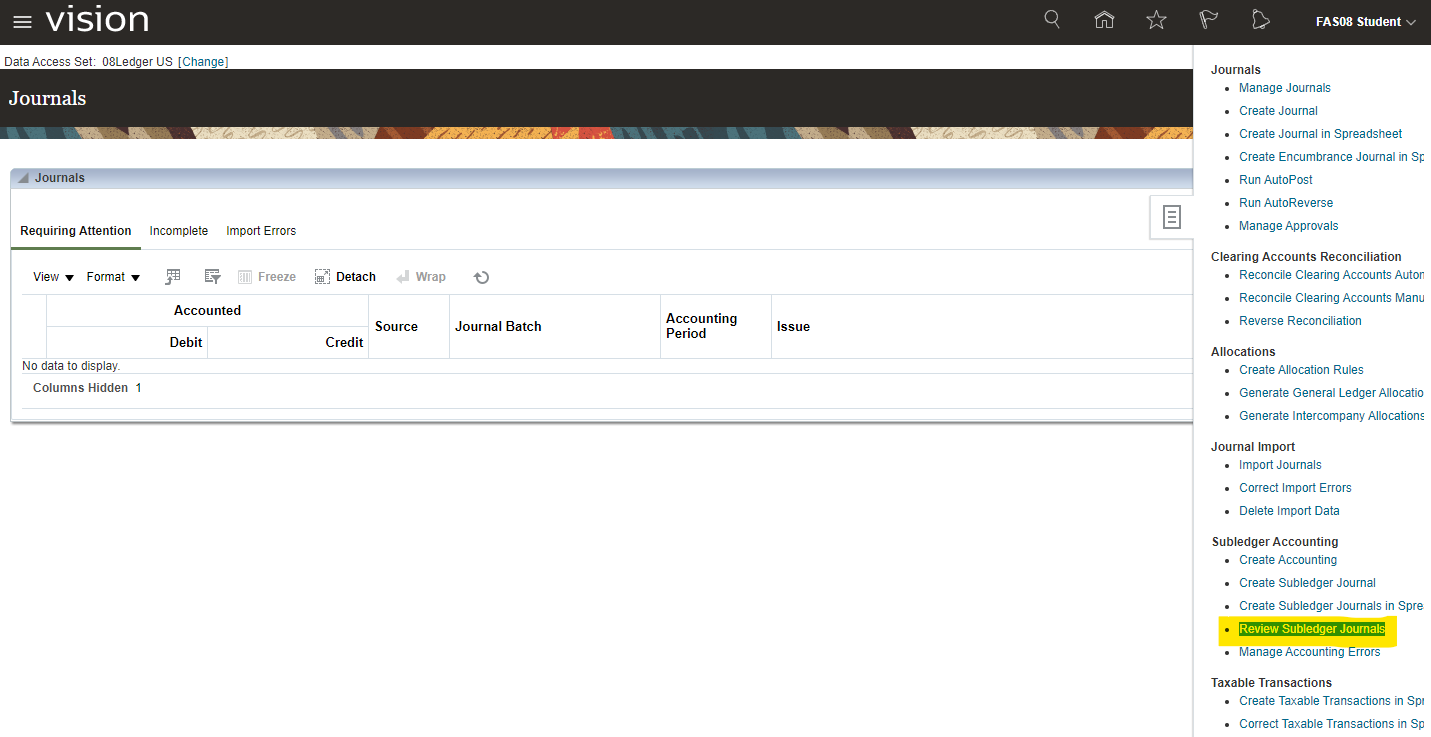Image resolution: width=1431 pixels, height=737 pixels.
Task: Open the Watchlist flag icon
Action: (x=1208, y=20)
